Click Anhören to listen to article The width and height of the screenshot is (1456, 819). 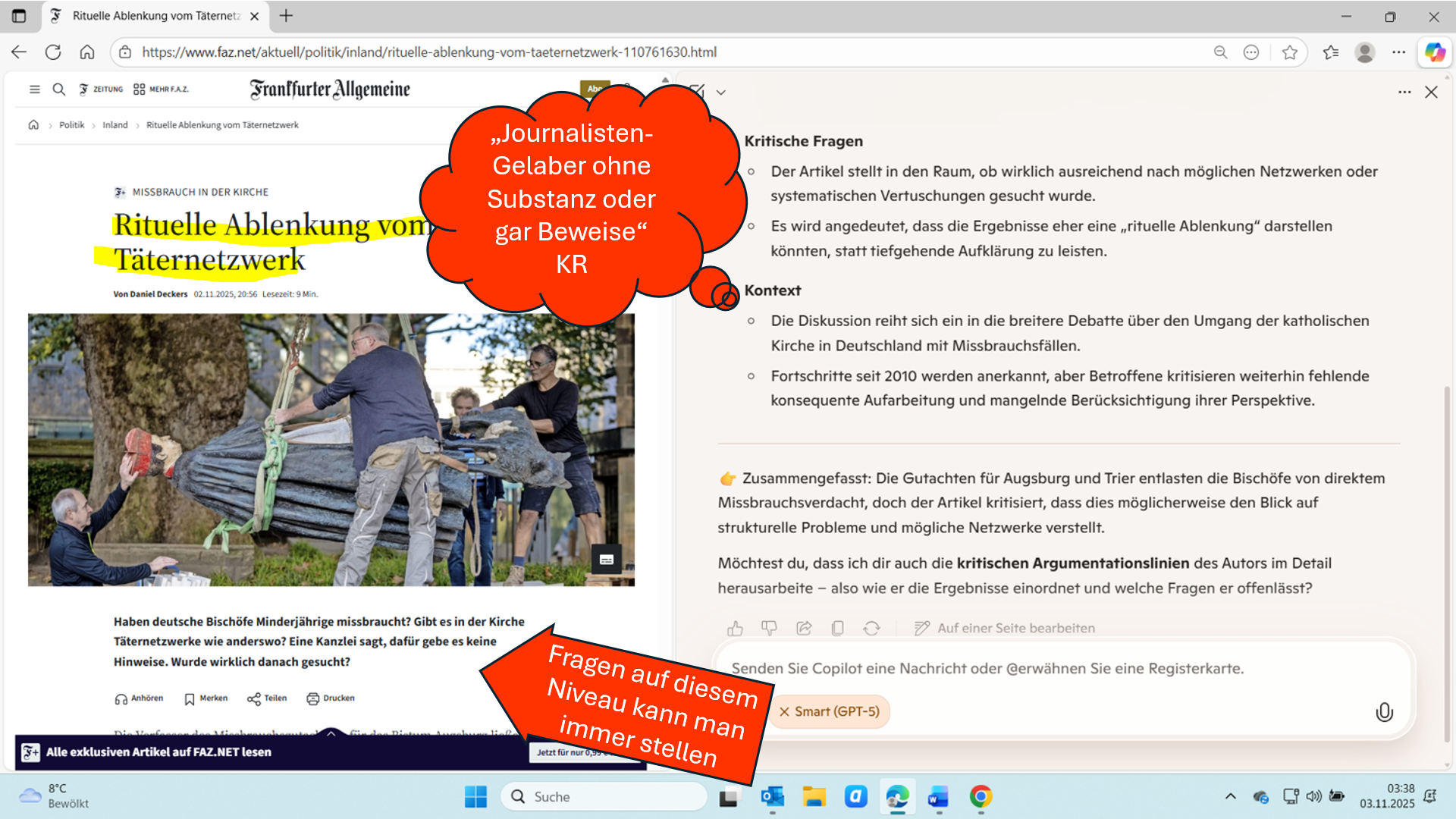point(139,698)
